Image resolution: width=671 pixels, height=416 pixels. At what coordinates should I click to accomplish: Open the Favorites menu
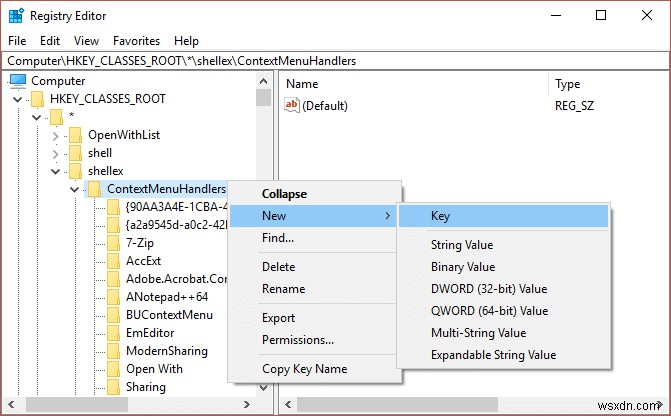(136, 41)
